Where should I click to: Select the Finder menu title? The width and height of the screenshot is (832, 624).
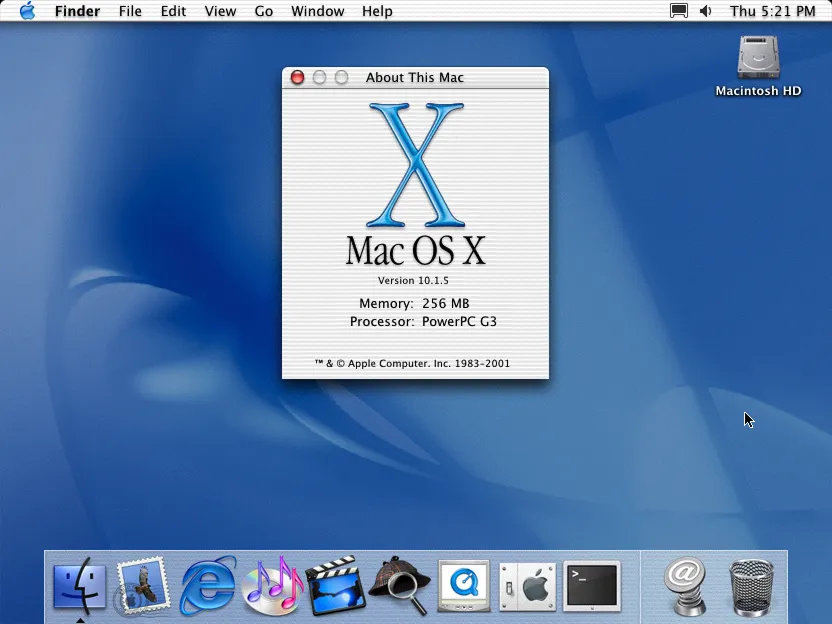[77, 11]
